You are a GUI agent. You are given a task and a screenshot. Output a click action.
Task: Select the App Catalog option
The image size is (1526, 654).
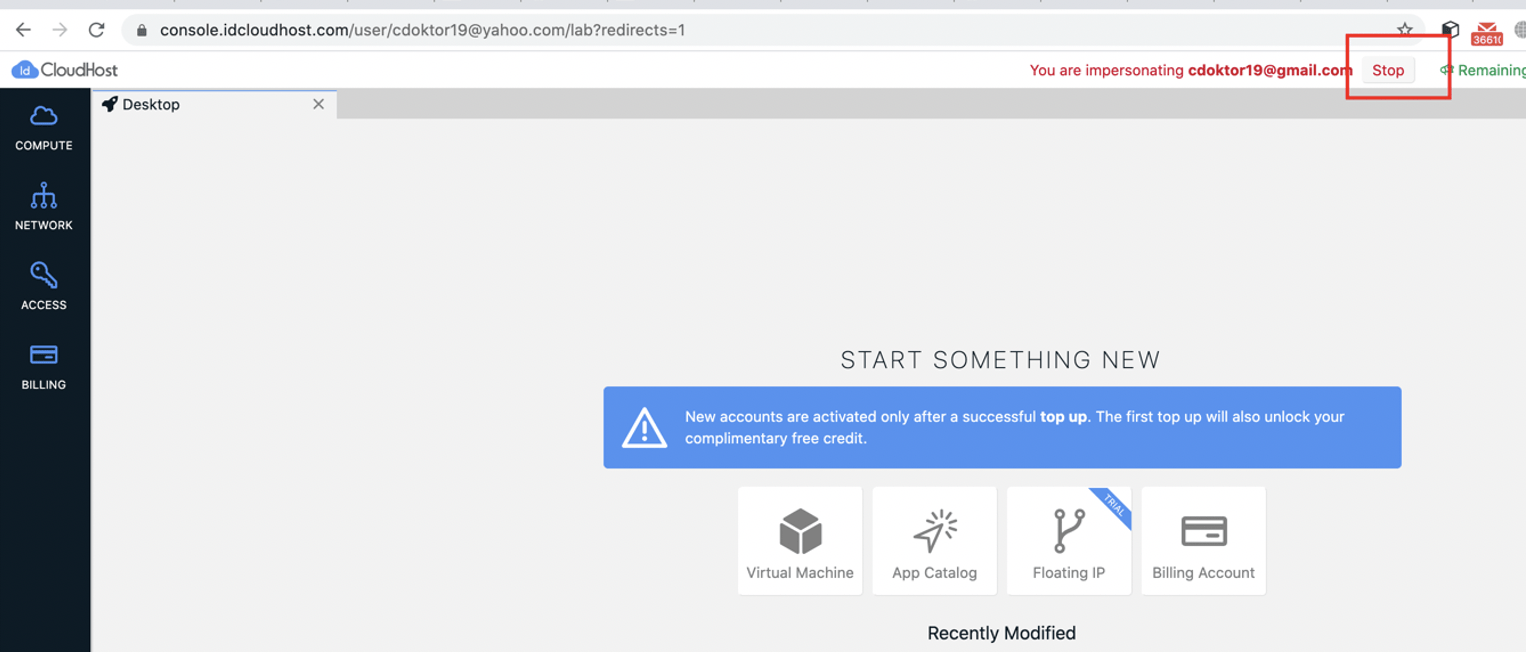[934, 540]
